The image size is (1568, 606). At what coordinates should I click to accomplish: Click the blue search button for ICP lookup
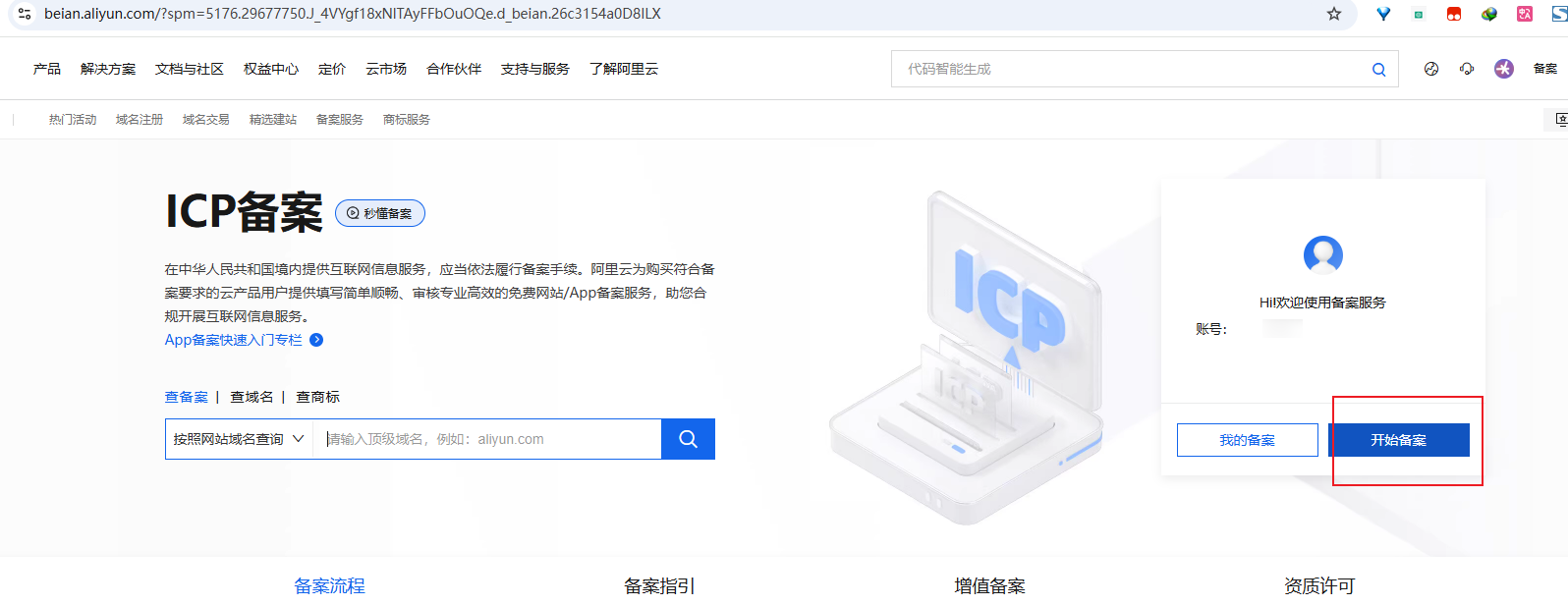(688, 439)
